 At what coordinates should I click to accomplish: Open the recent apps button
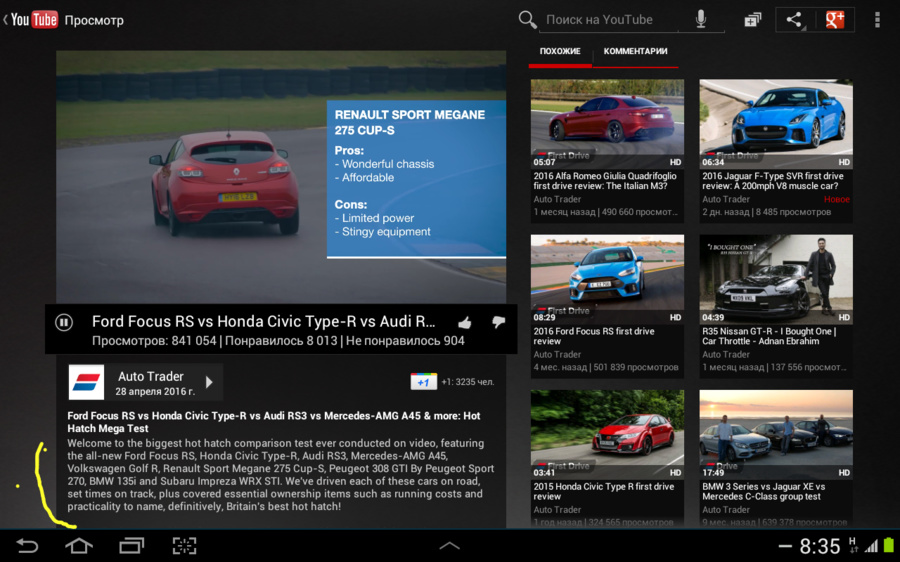pos(131,545)
